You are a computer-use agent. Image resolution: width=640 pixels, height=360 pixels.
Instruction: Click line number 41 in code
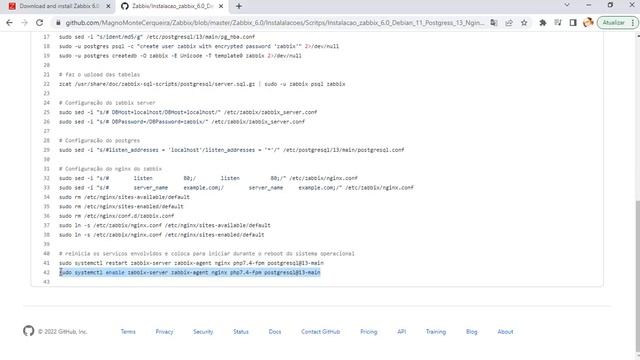[47, 263]
